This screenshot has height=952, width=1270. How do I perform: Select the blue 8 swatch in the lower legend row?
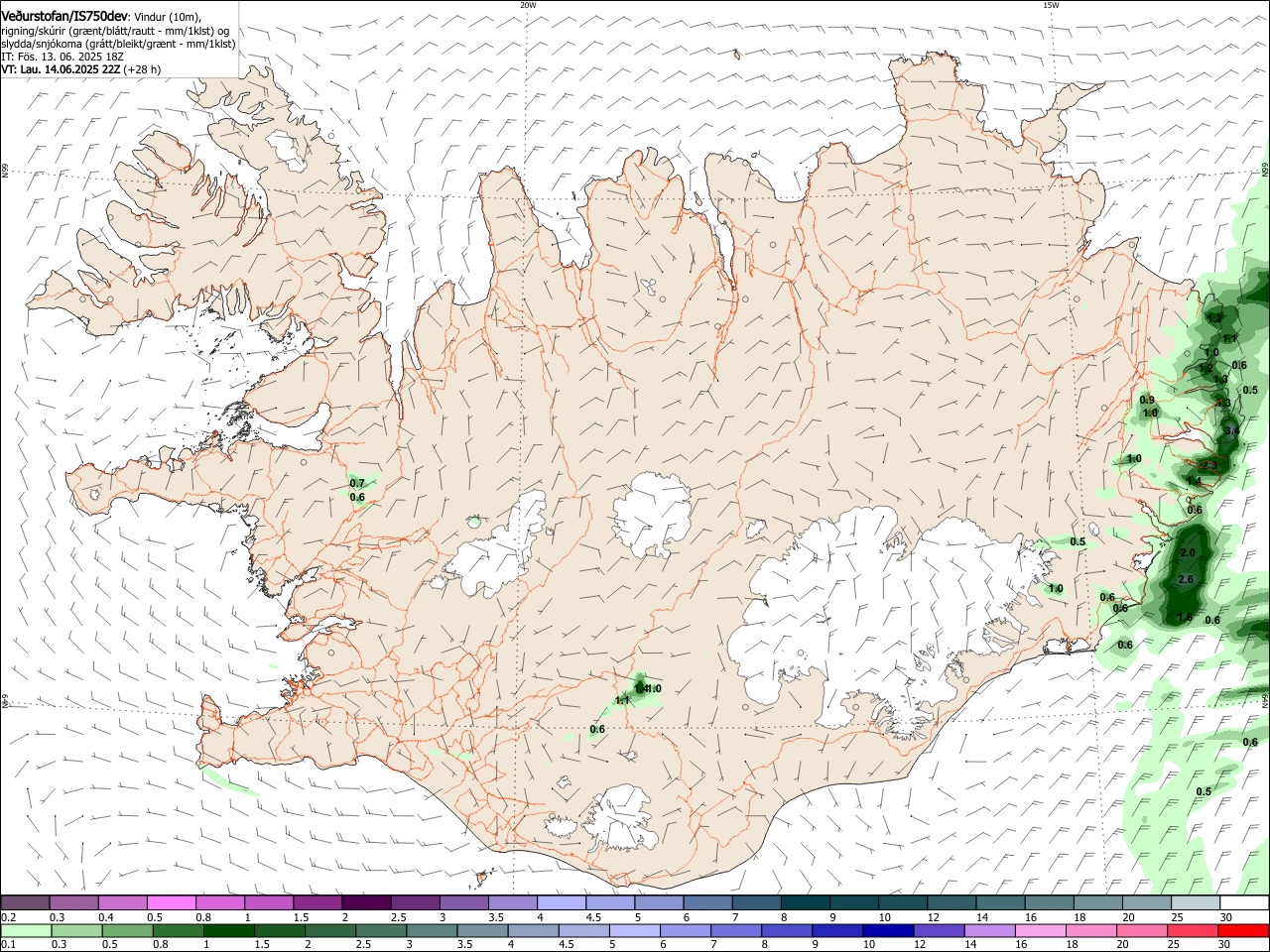[x=788, y=931]
